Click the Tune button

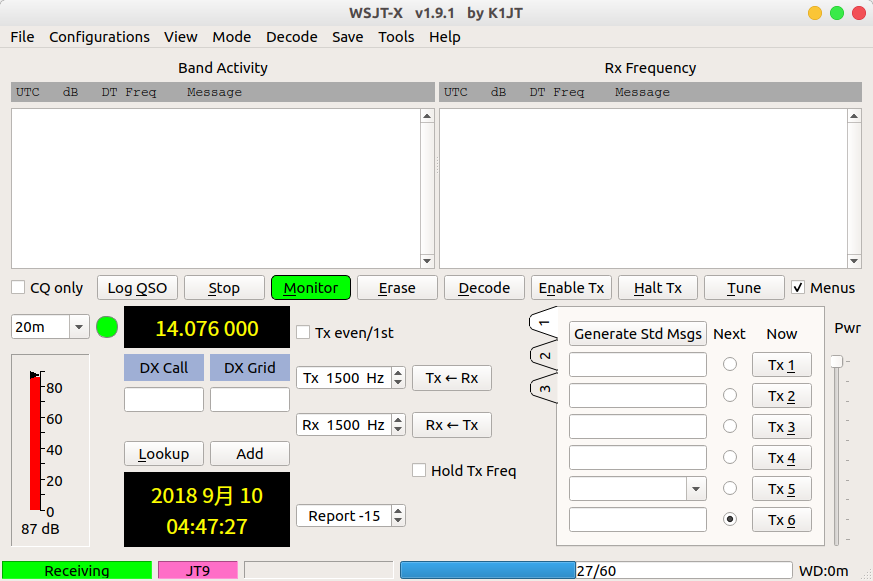744,288
